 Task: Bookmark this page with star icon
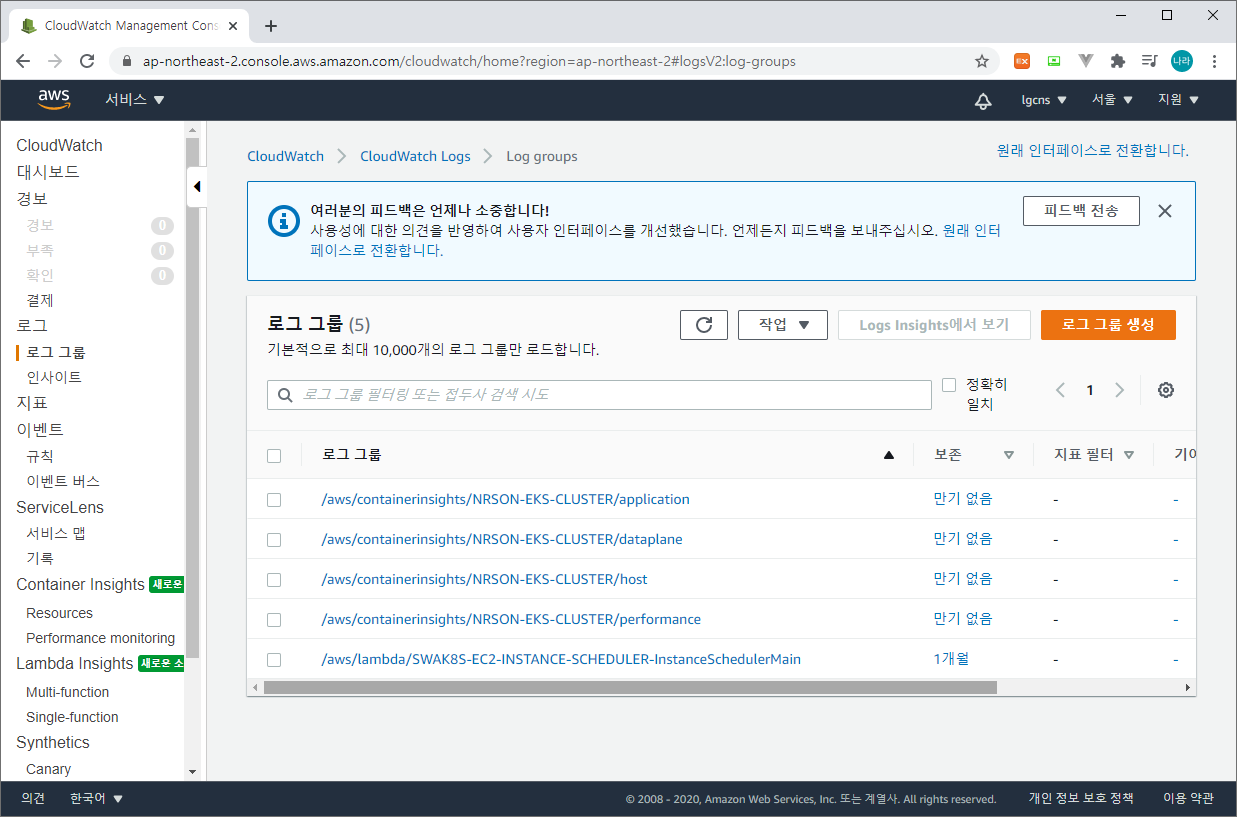point(982,61)
